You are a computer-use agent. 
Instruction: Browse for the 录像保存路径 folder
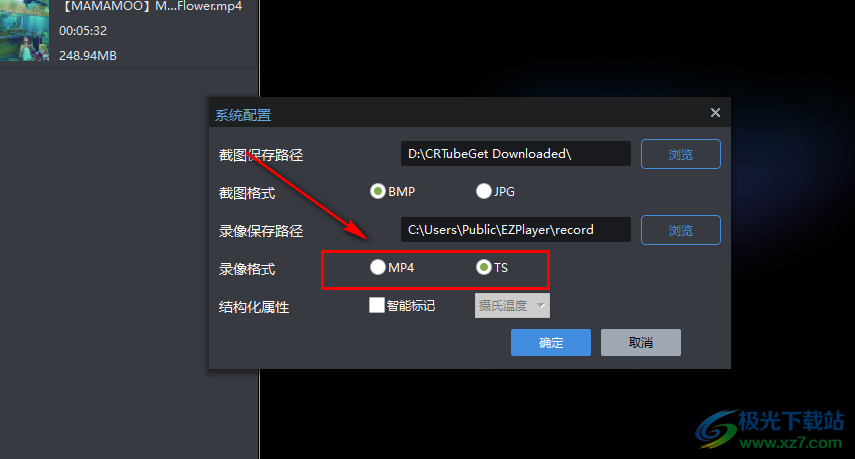click(681, 230)
